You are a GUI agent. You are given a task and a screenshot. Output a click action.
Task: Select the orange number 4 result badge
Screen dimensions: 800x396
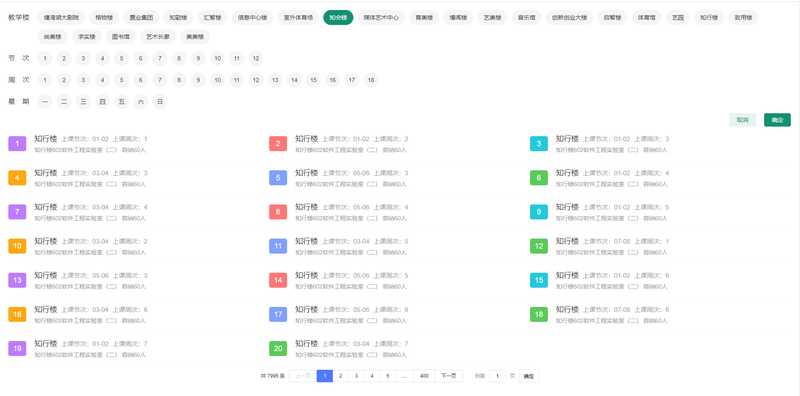17,178
